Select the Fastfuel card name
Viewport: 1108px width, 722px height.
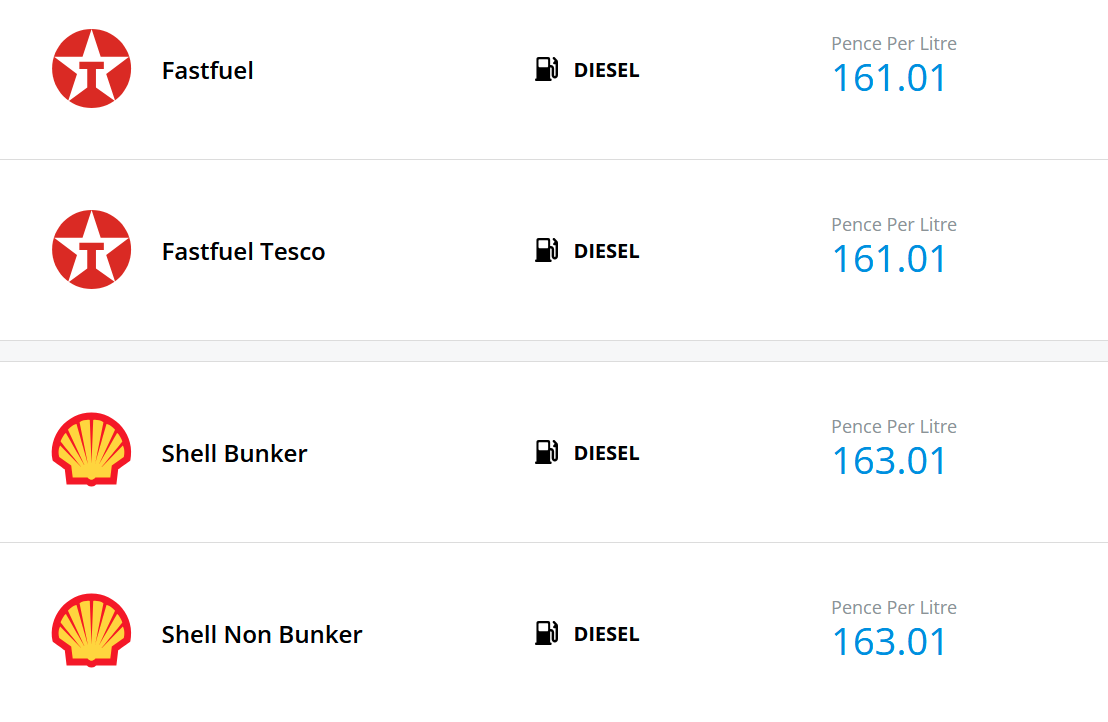tap(208, 71)
